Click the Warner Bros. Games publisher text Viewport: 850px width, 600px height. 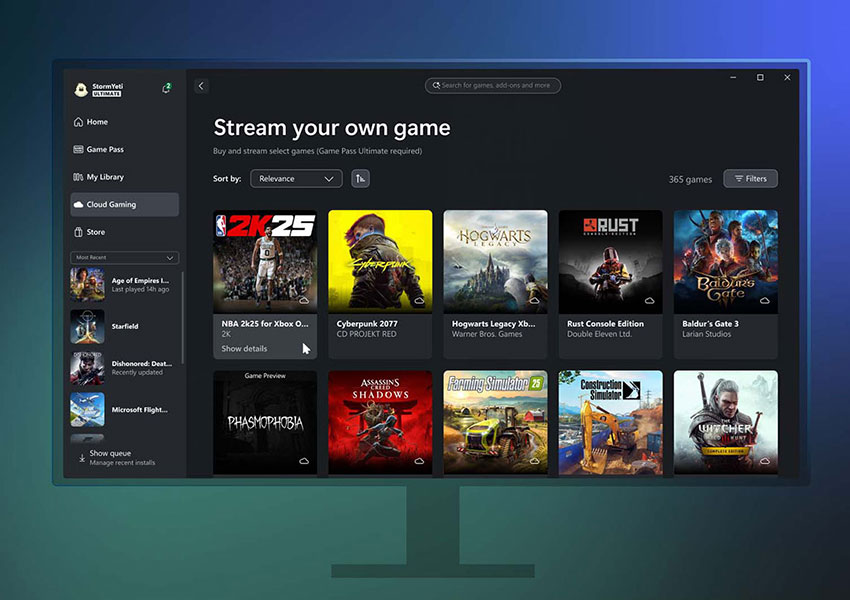pyautogui.click(x=487, y=334)
